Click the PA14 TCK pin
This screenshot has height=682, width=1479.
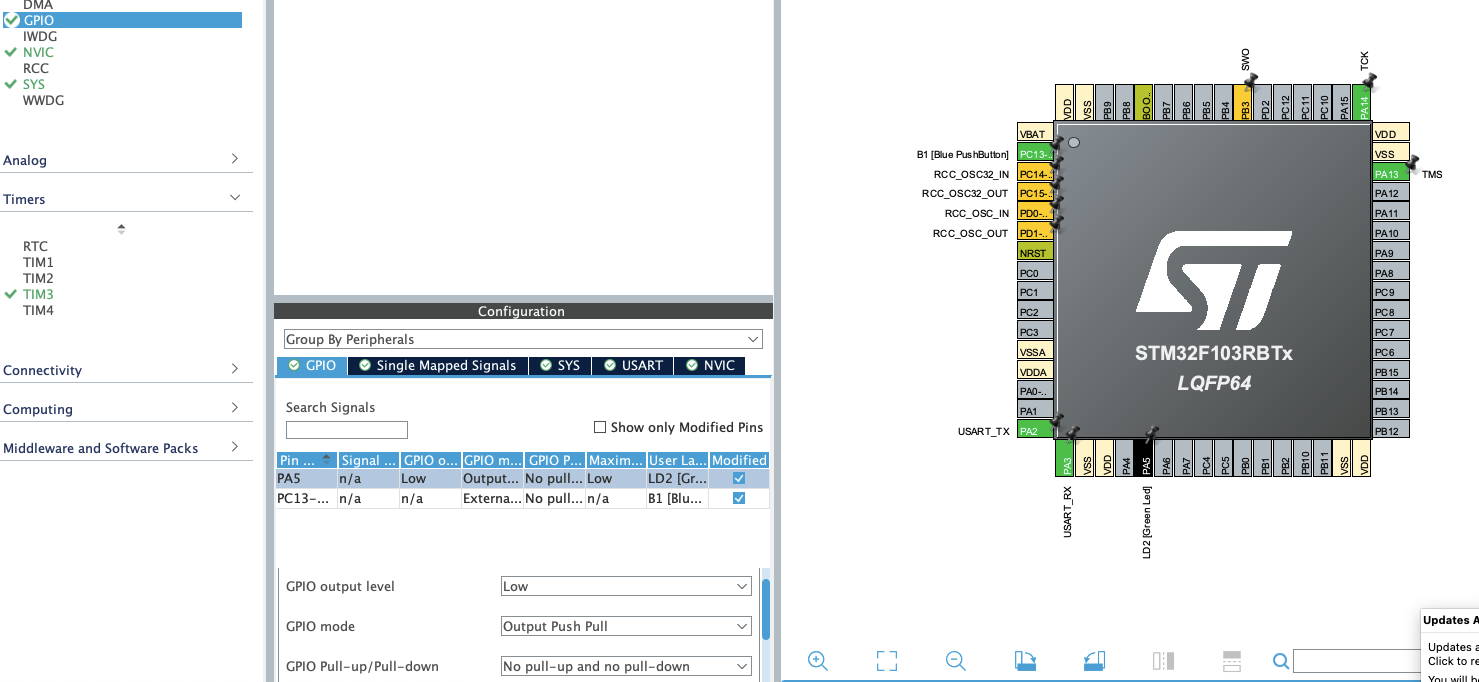pos(1363,103)
